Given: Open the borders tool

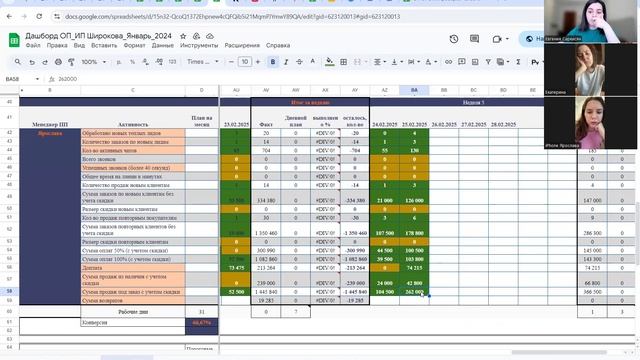Looking at the screenshot, I should [x=344, y=62].
